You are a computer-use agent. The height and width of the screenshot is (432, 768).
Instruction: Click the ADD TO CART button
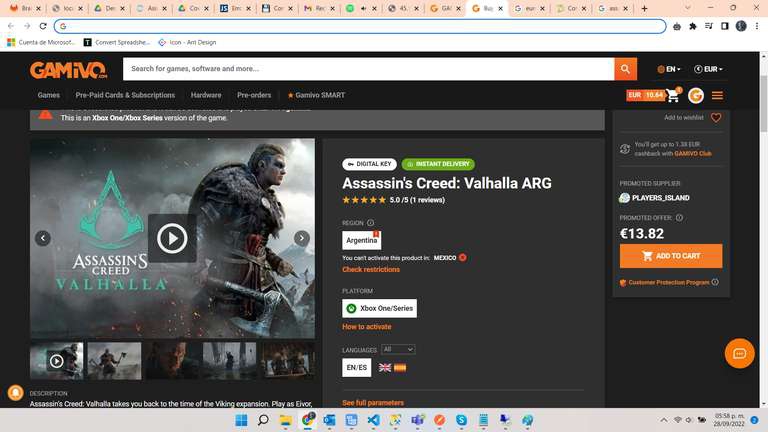[671, 256]
